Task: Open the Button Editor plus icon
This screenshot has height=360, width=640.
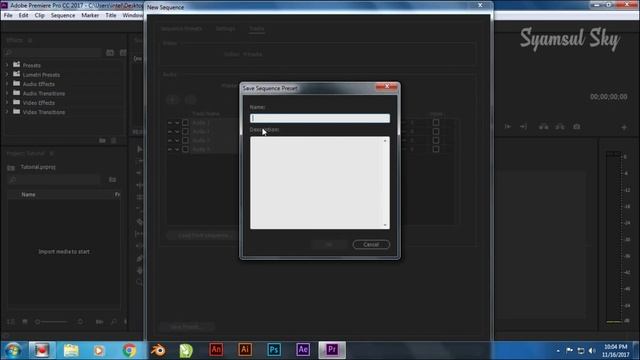Action: point(624,128)
